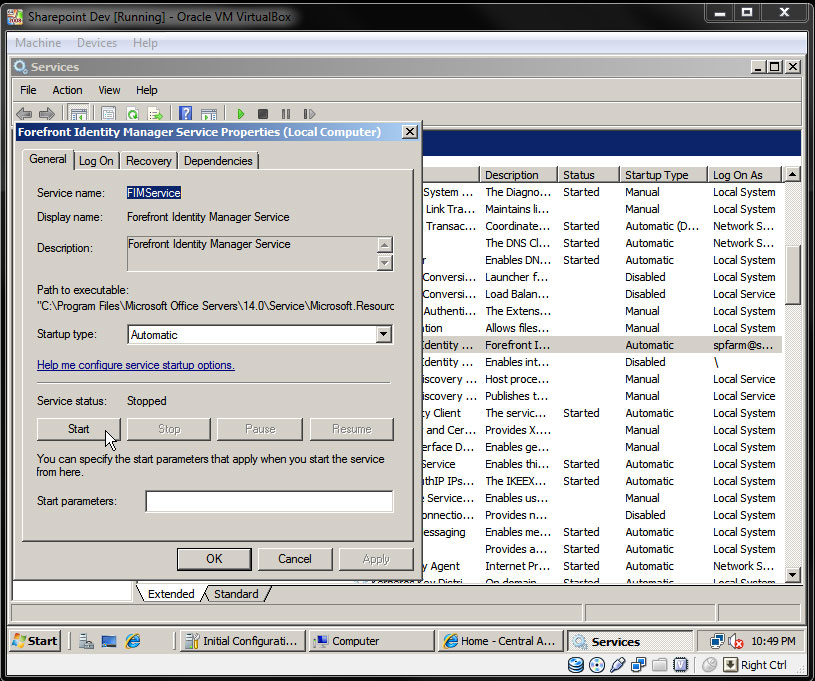Switch to Computer window in taskbar
Screen dimensions: 815x681
371,641
